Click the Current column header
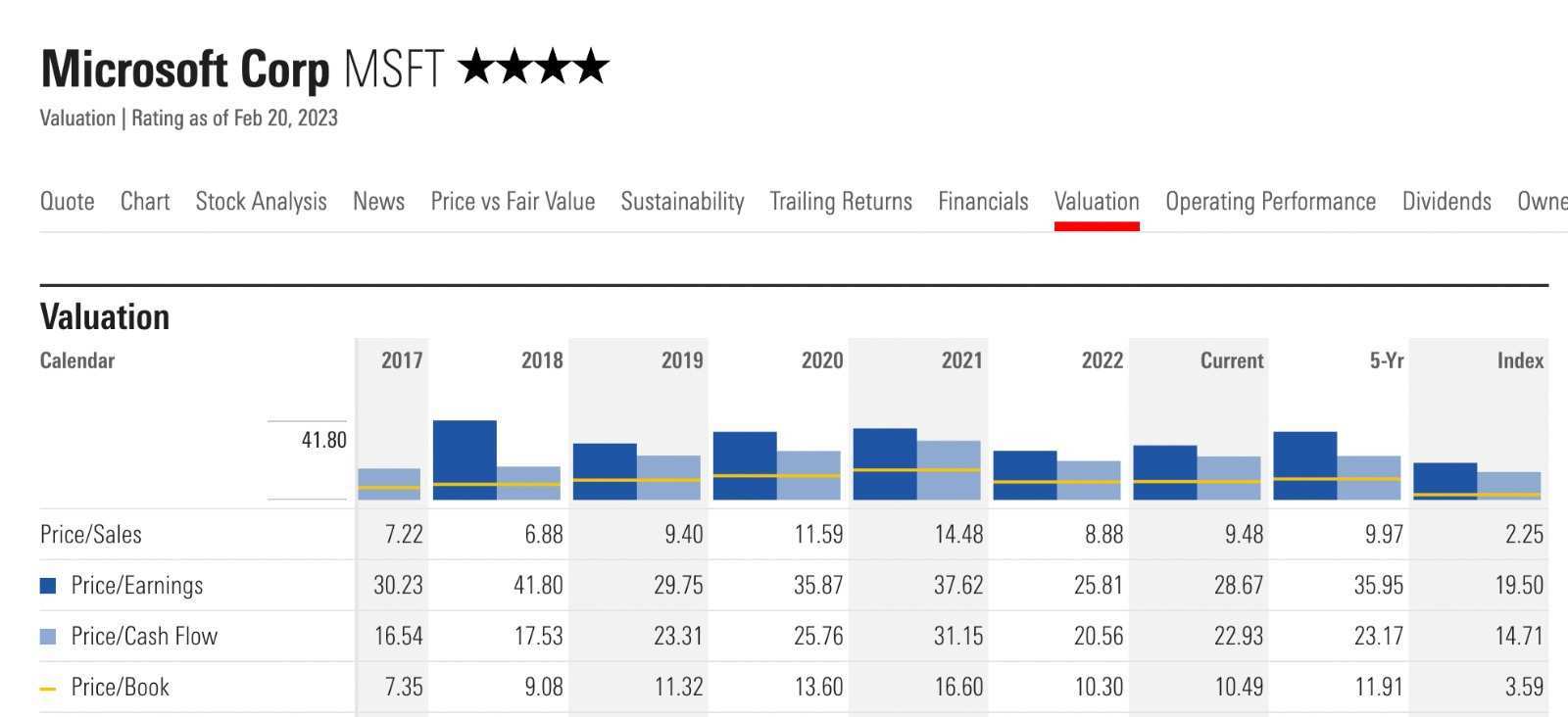This screenshot has height=717, width=1568. coord(1232,360)
